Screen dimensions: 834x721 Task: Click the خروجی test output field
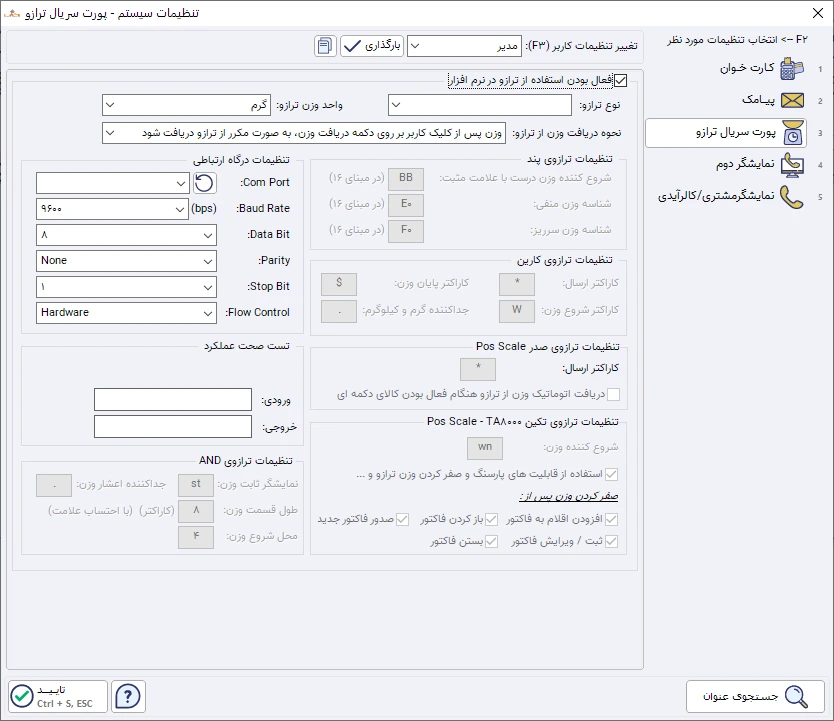(x=173, y=426)
